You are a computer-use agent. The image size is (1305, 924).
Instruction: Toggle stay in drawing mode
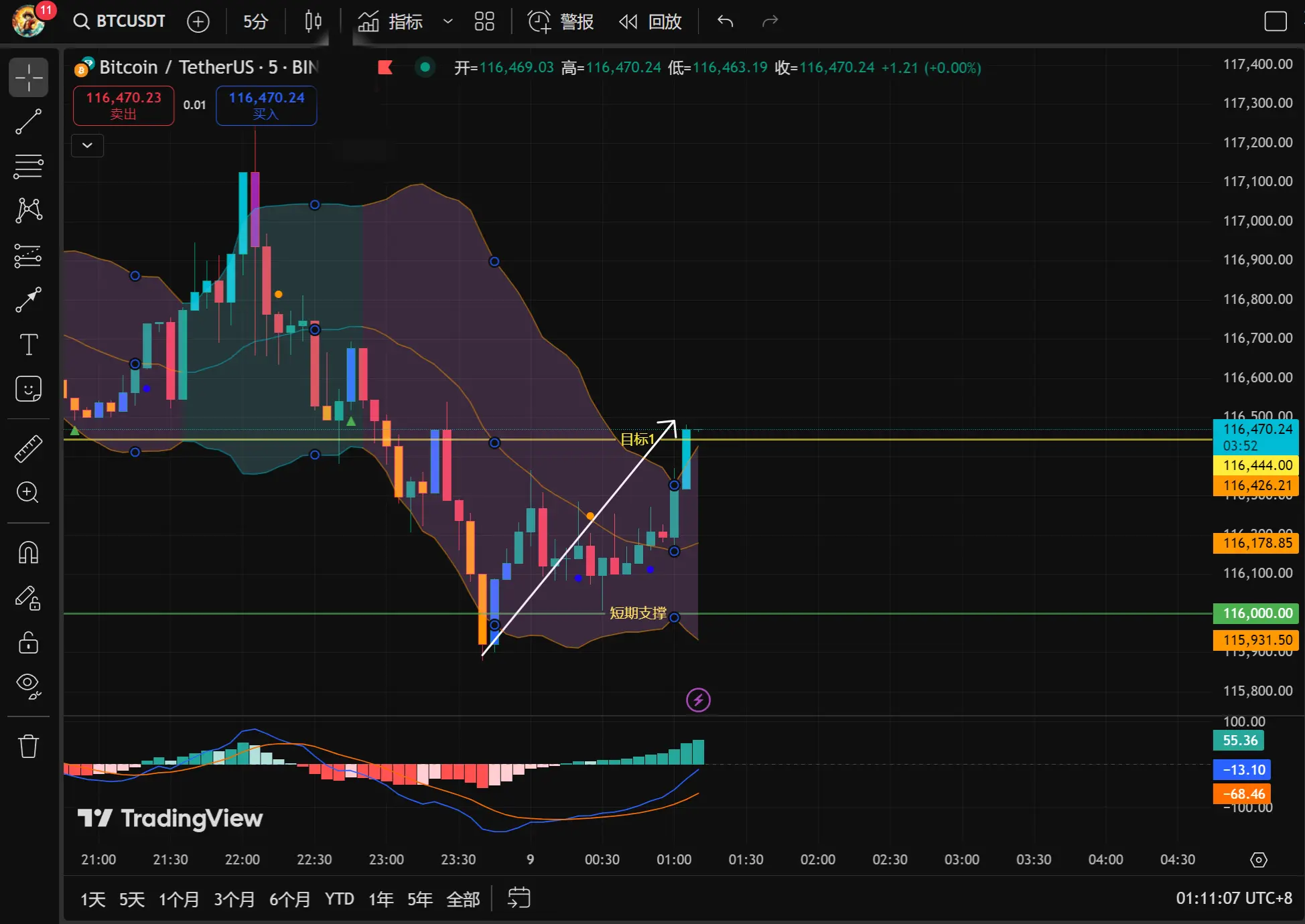point(29,598)
